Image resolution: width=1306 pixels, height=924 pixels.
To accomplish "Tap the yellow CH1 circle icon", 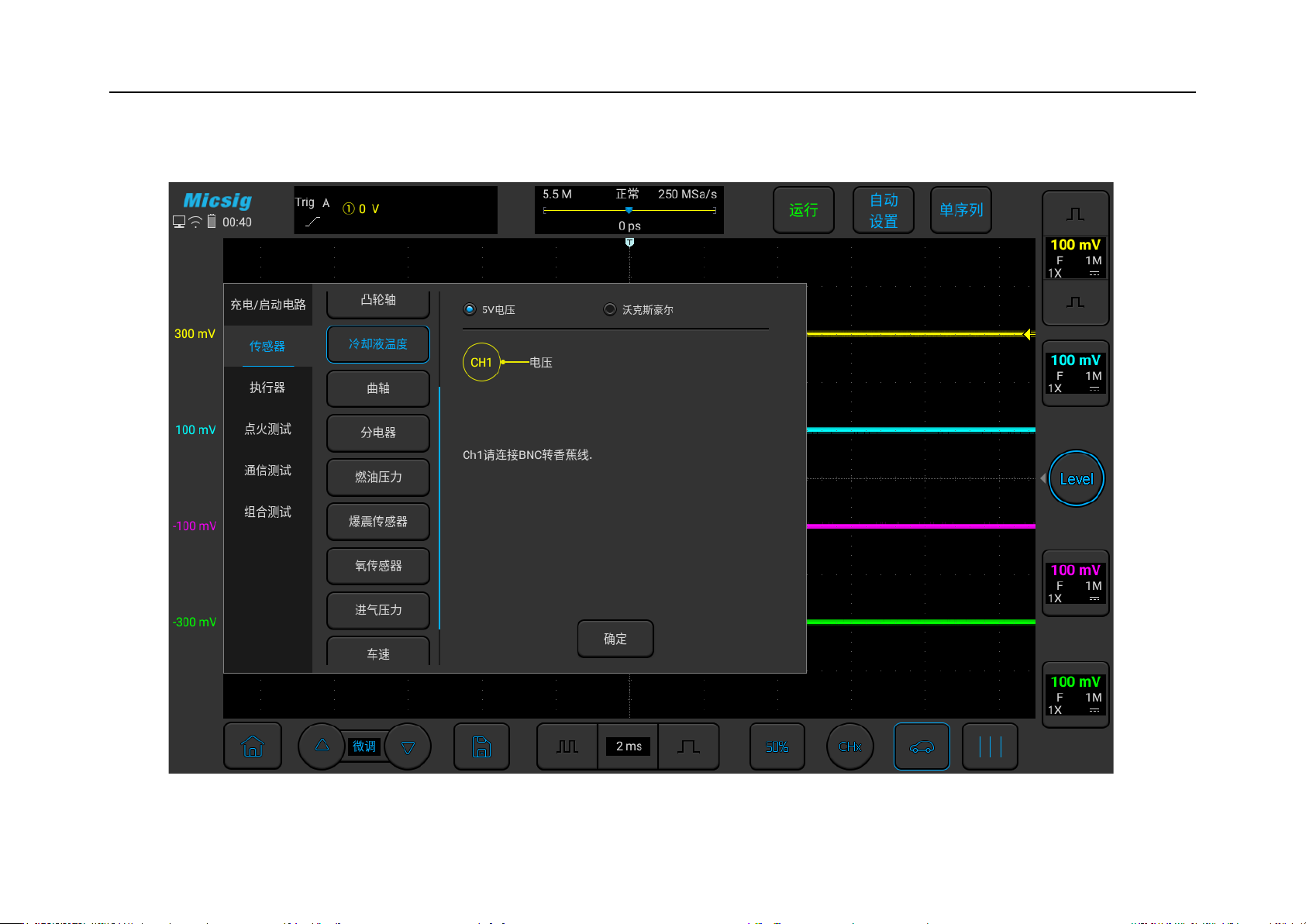I will [x=481, y=362].
